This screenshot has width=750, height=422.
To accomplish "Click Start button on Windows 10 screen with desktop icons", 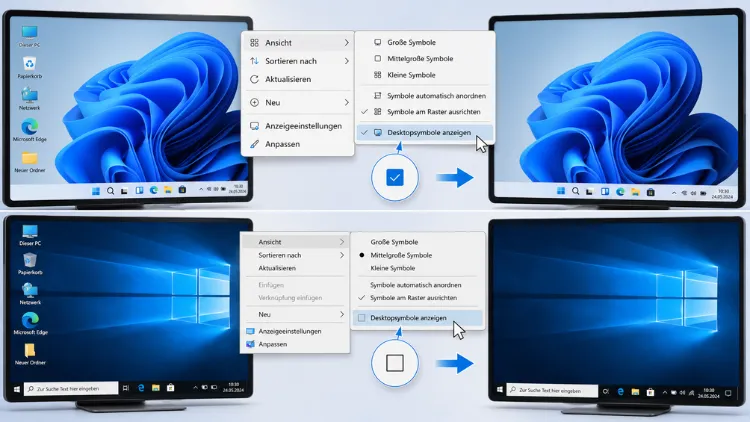I will pyautogui.click(x=17, y=389).
